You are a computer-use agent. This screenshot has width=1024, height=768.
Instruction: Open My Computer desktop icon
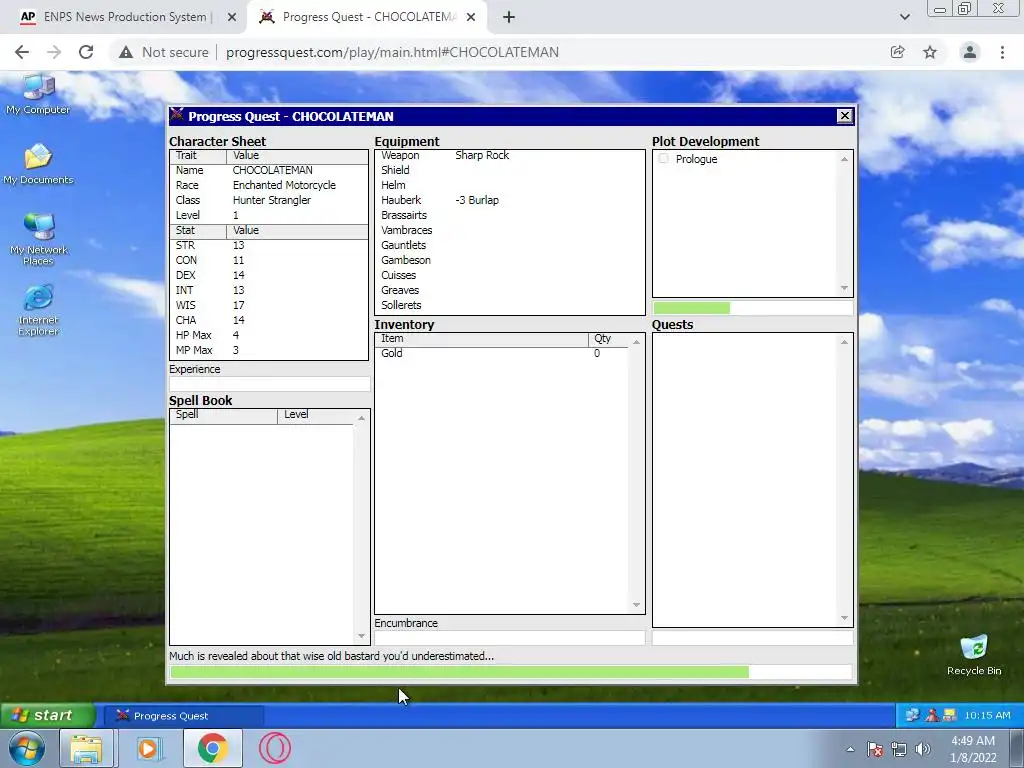(38, 95)
